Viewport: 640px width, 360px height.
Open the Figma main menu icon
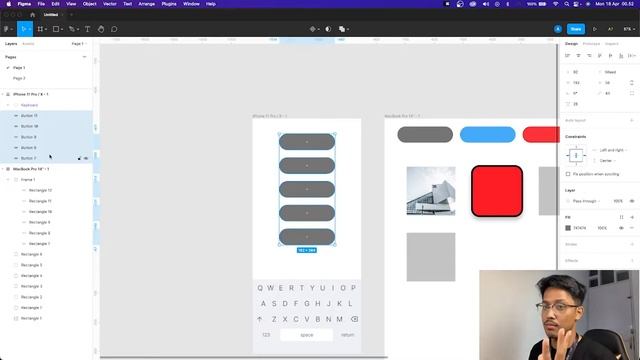click(x=6, y=29)
